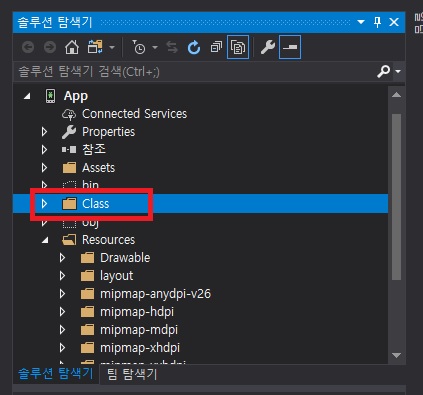Viewport: 423px width, 395px height.
Task: Toggle the Show All Files button
Action: point(238,47)
